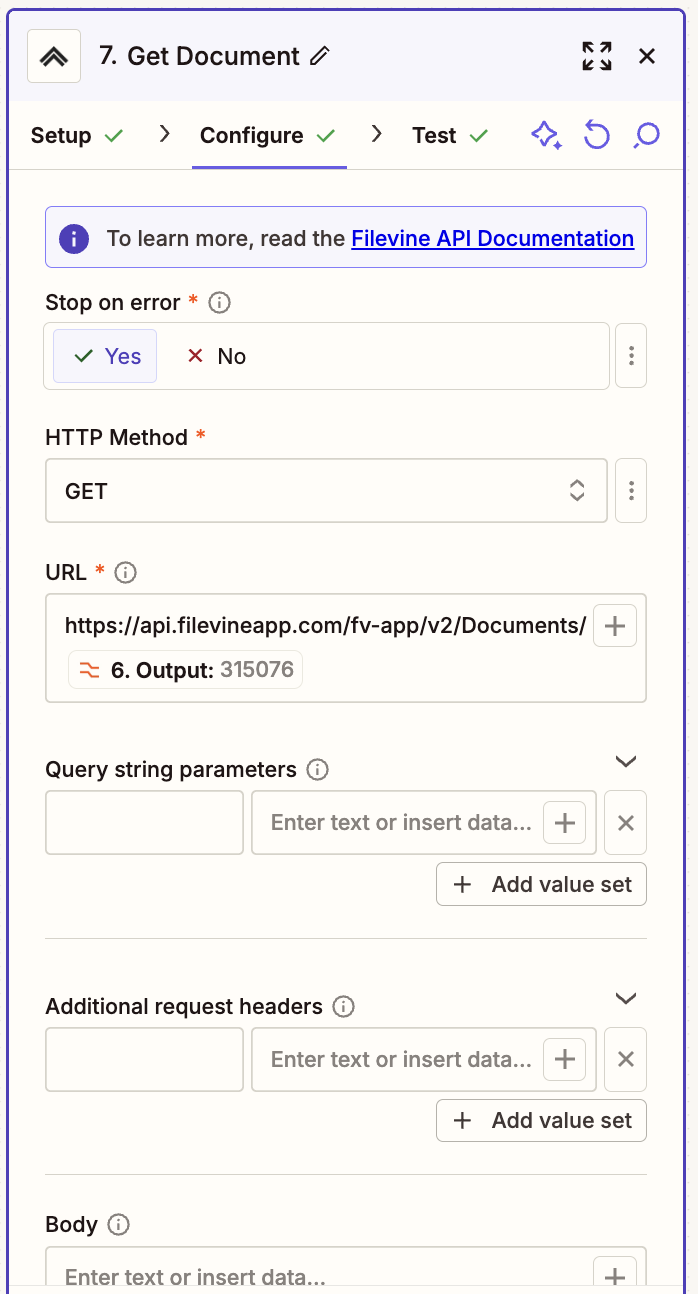Expand the editor to fullscreen

pos(597,56)
